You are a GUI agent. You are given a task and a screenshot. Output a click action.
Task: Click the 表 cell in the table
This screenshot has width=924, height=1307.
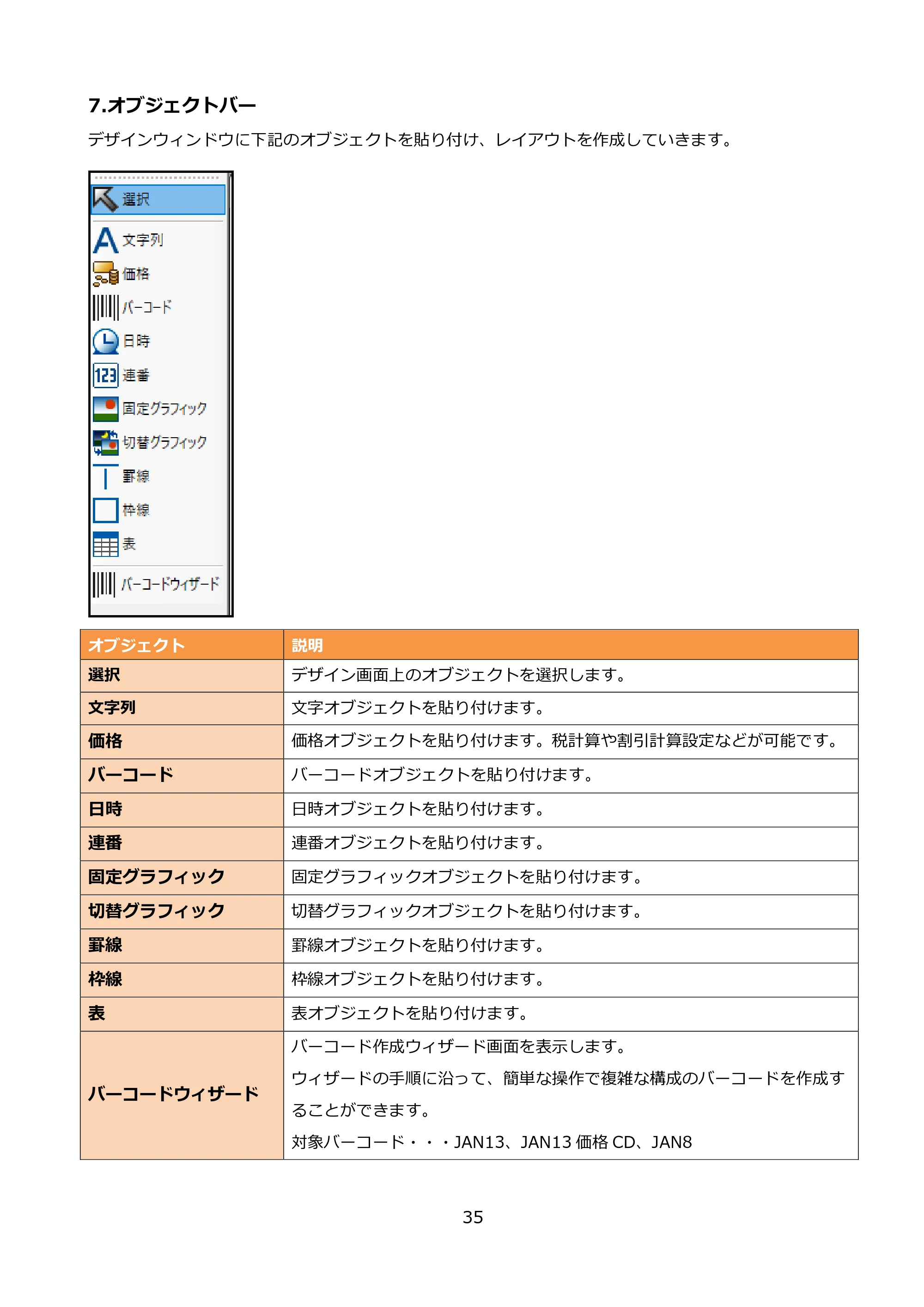pos(182,1014)
